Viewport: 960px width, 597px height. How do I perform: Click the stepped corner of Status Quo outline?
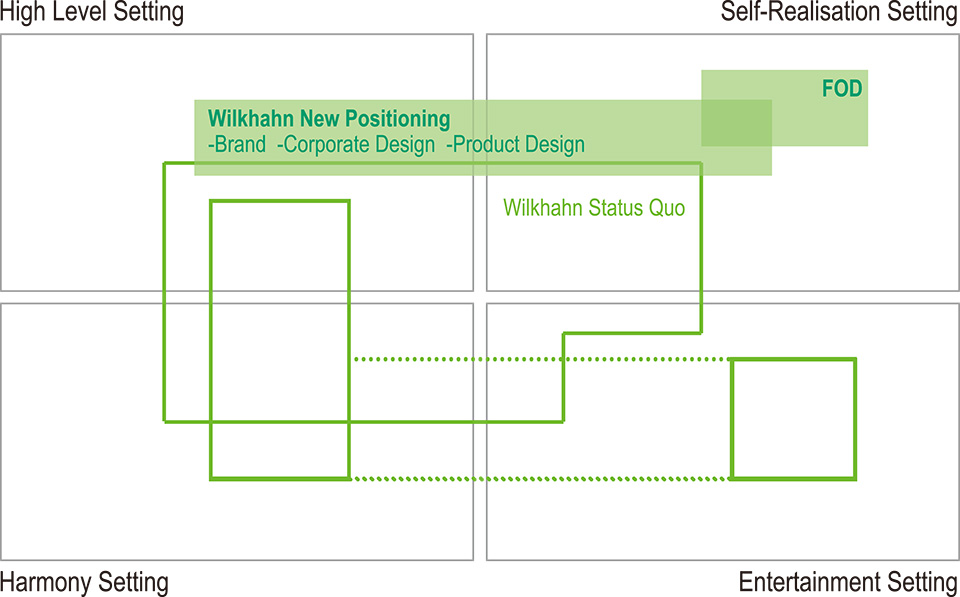564,334
